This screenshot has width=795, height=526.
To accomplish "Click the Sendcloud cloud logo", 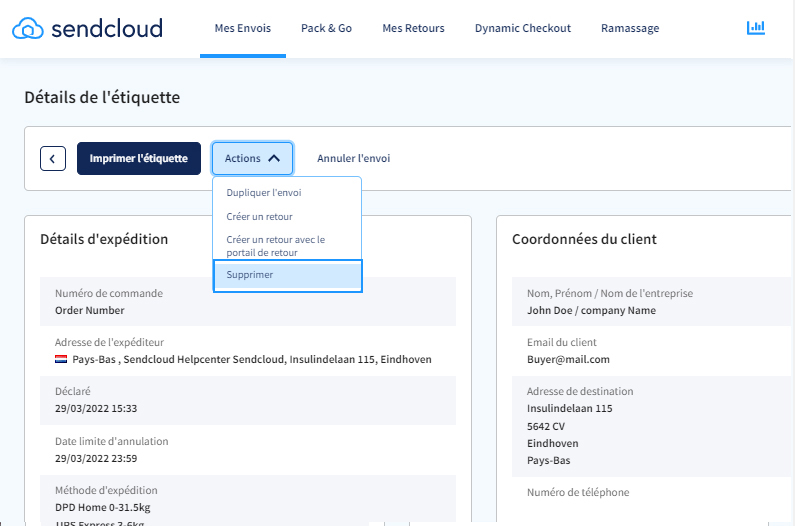I will tap(28, 28).
